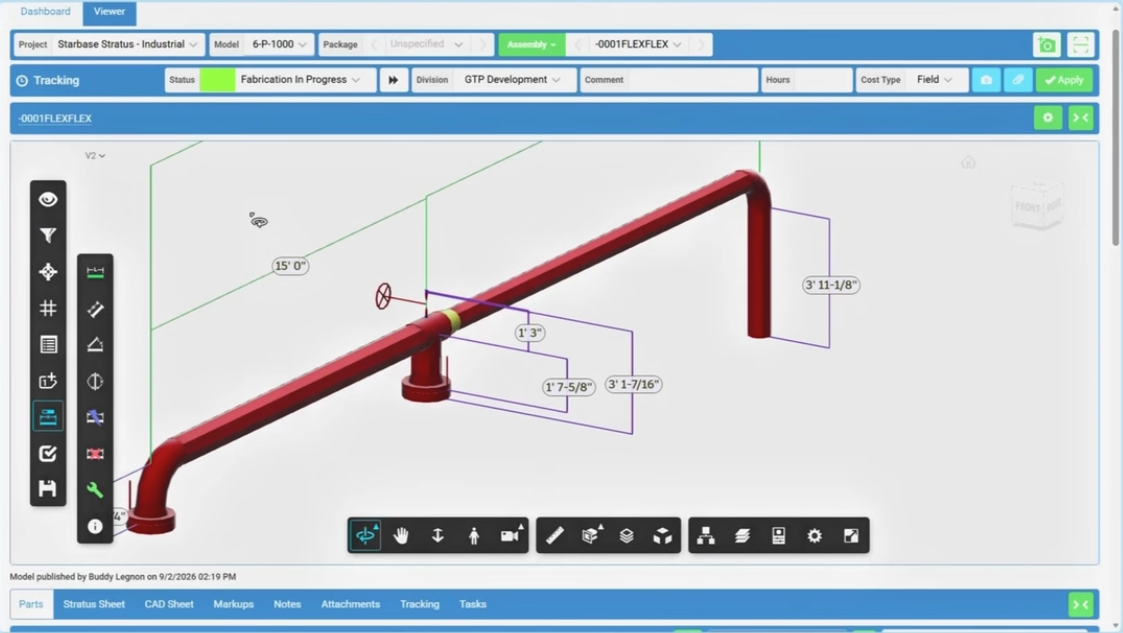Image resolution: width=1123 pixels, height=633 pixels.
Task: Open the Tasks tab
Action: point(473,604)
